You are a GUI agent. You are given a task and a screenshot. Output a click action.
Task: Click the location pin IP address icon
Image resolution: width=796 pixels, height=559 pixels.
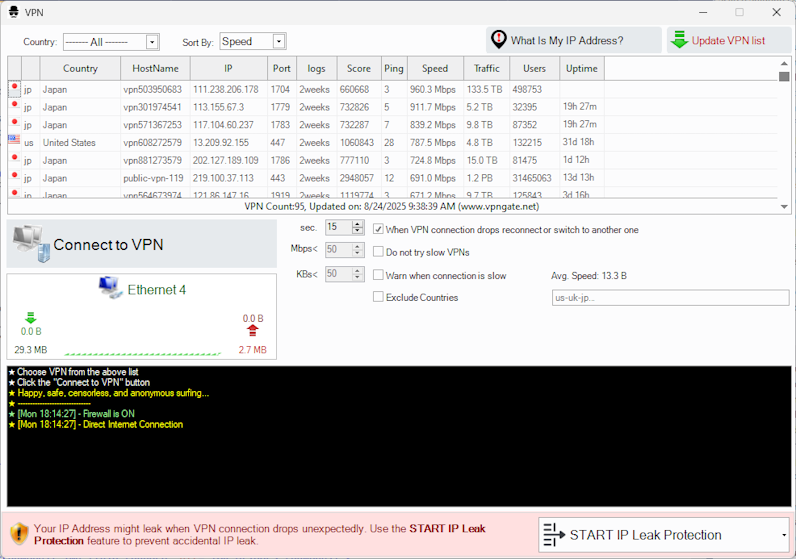click(497, 40)
